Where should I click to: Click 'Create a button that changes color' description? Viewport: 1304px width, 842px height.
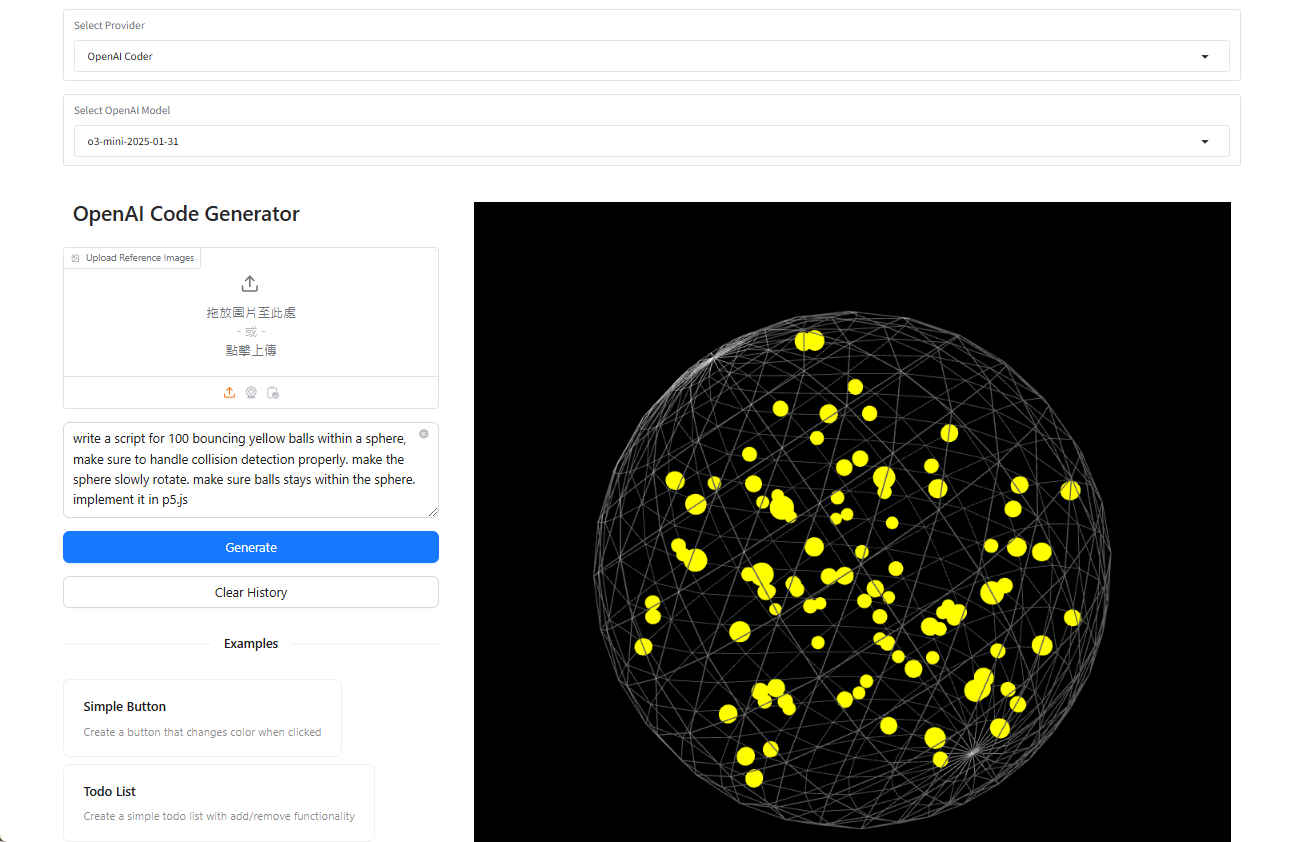pyautogui.click(x=202, y=732)
